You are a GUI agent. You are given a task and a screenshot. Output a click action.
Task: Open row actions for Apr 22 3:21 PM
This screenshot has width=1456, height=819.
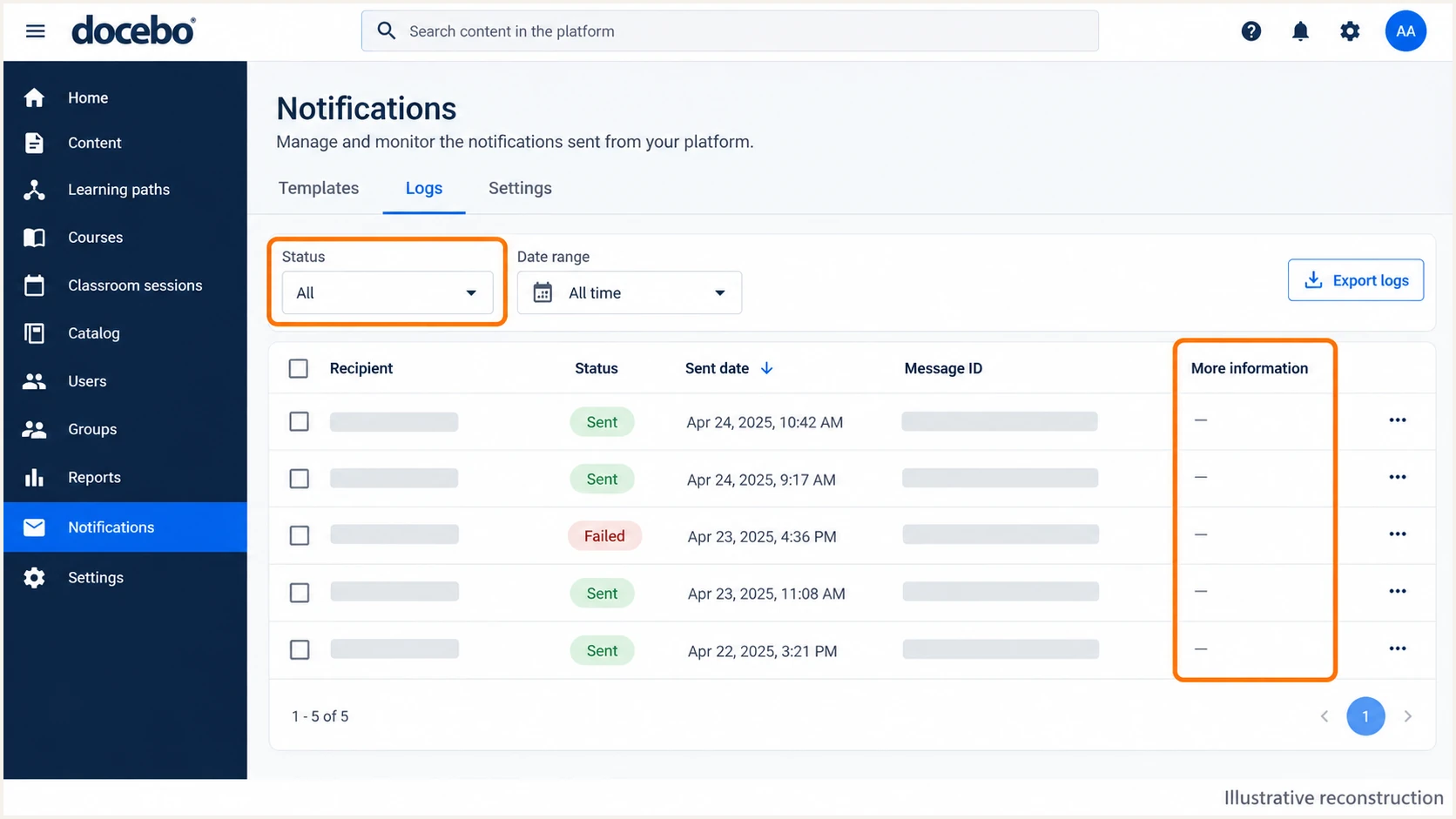coord(1398,648)
